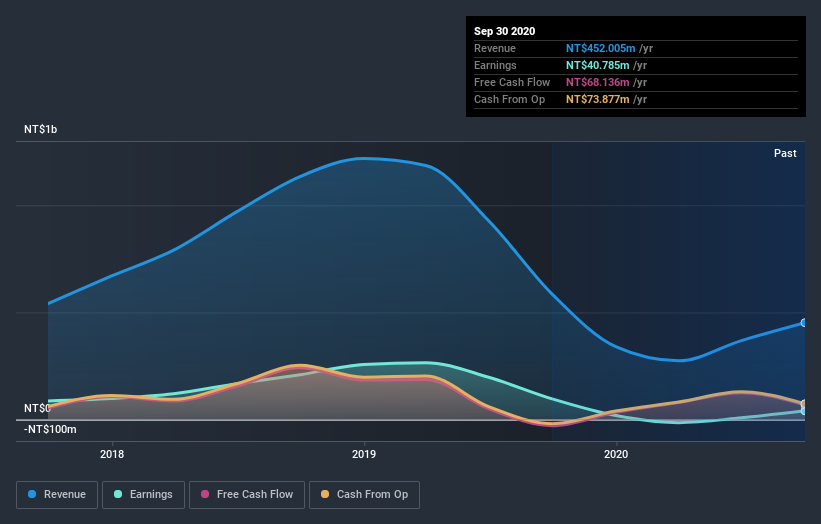821x524 pixels.
Task: Toggle the Revenue series legend button
Action: point(57,495)
